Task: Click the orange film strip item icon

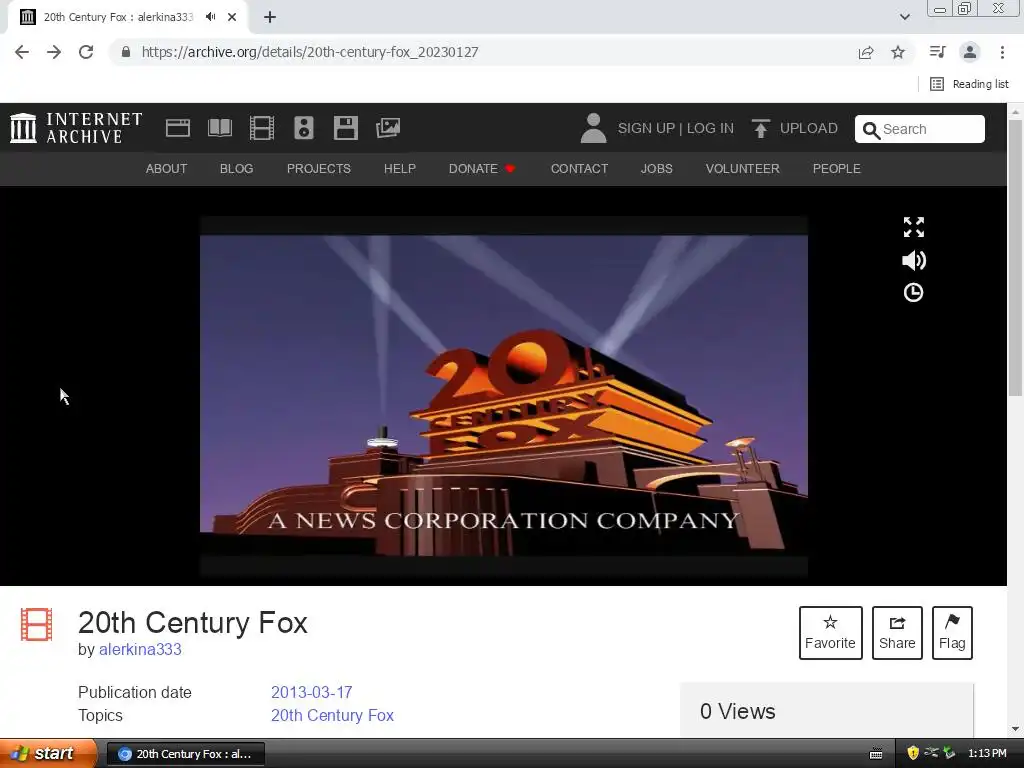Action: pyautogui.click(x=37, y=624)
